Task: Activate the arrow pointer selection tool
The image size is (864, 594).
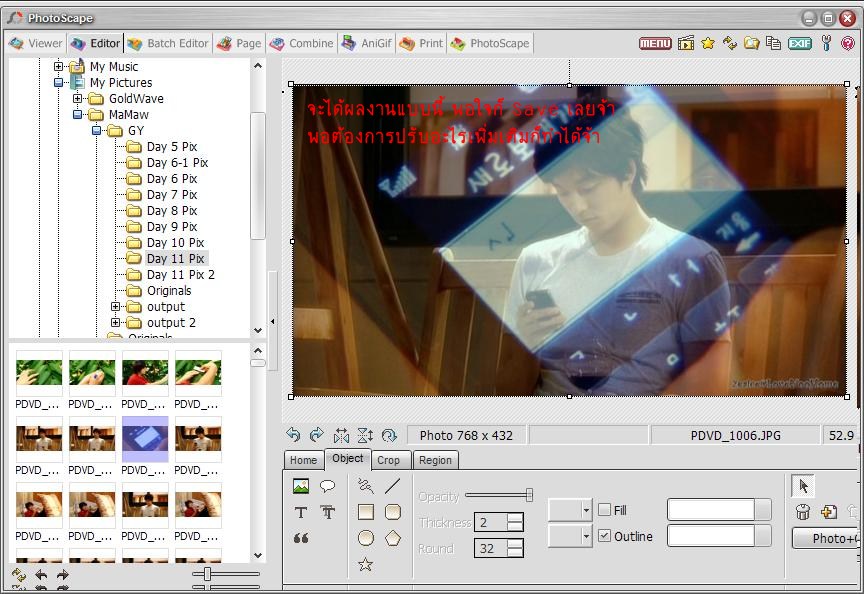Action: [803, 486]
